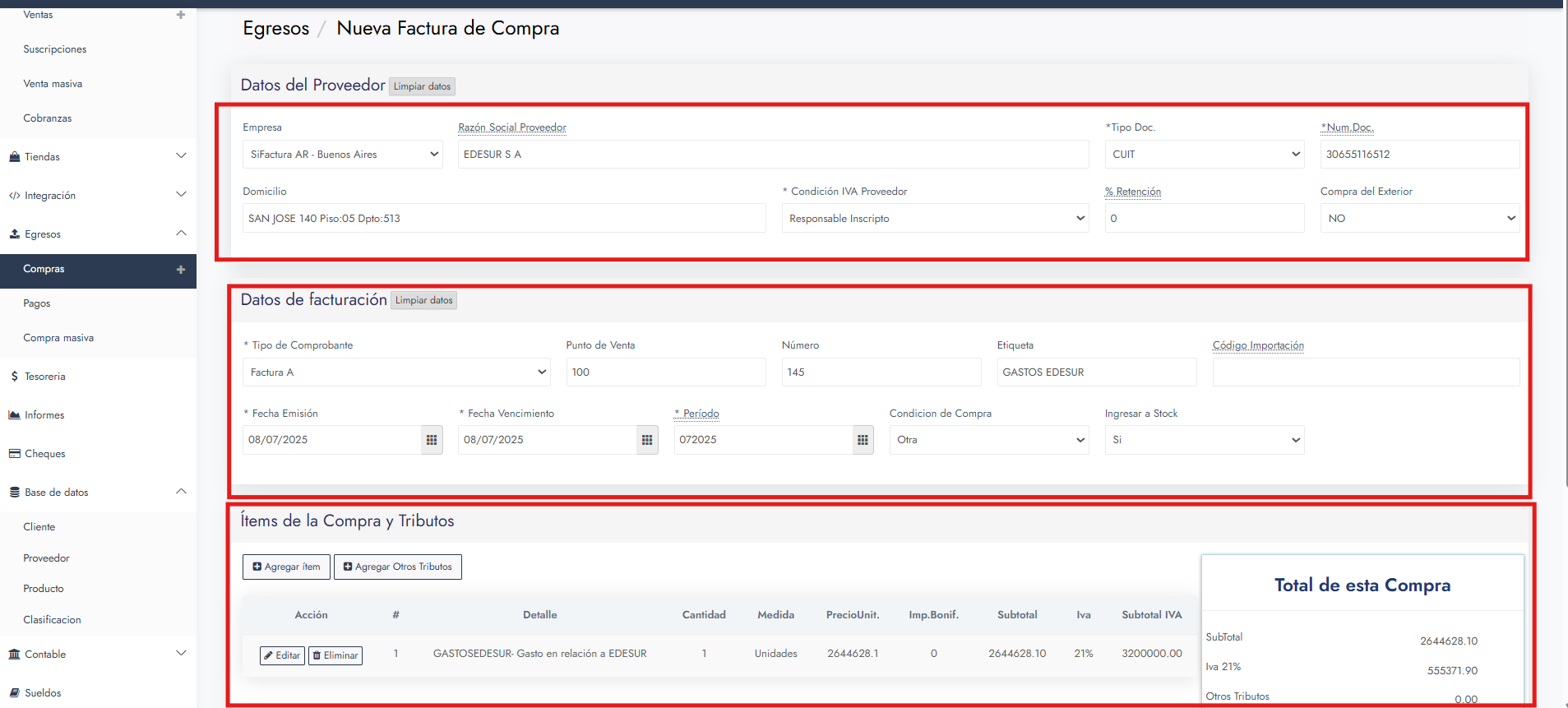The width and height of the screenshot is (1568, 708).
Task: Click the Código Importación input field
Action: click(x=1366, y=373)
